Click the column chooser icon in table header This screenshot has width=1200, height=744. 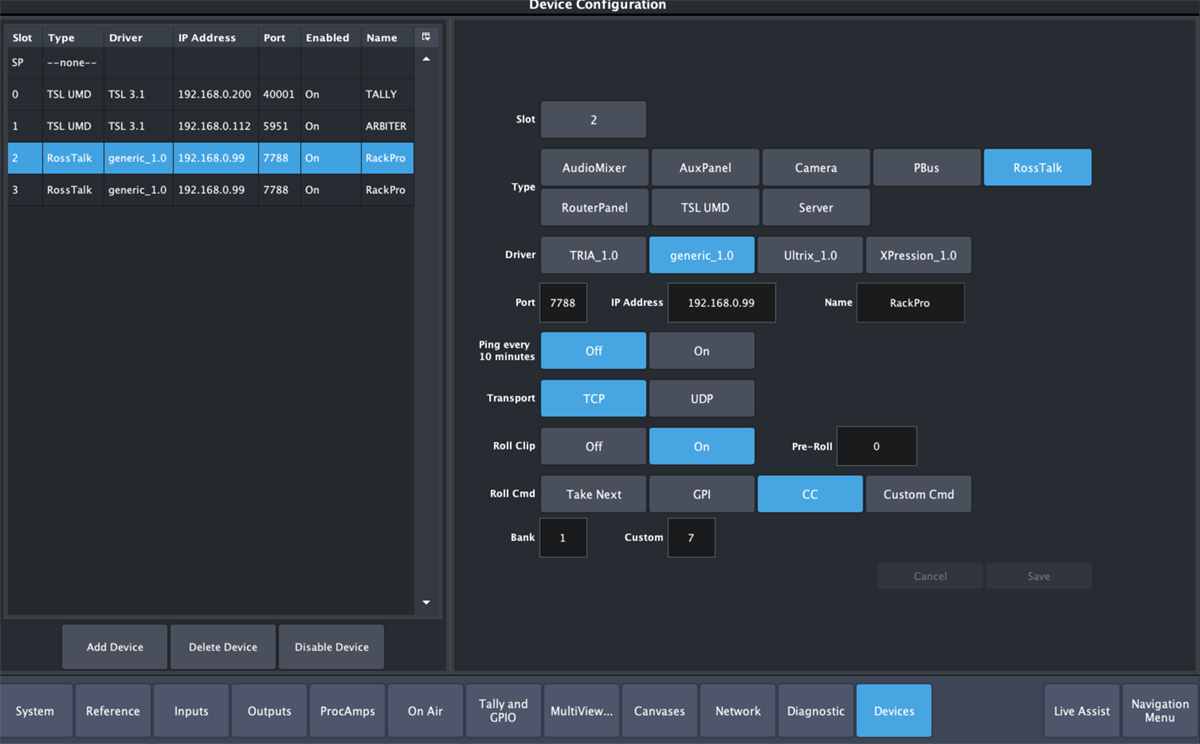point(426,38)
